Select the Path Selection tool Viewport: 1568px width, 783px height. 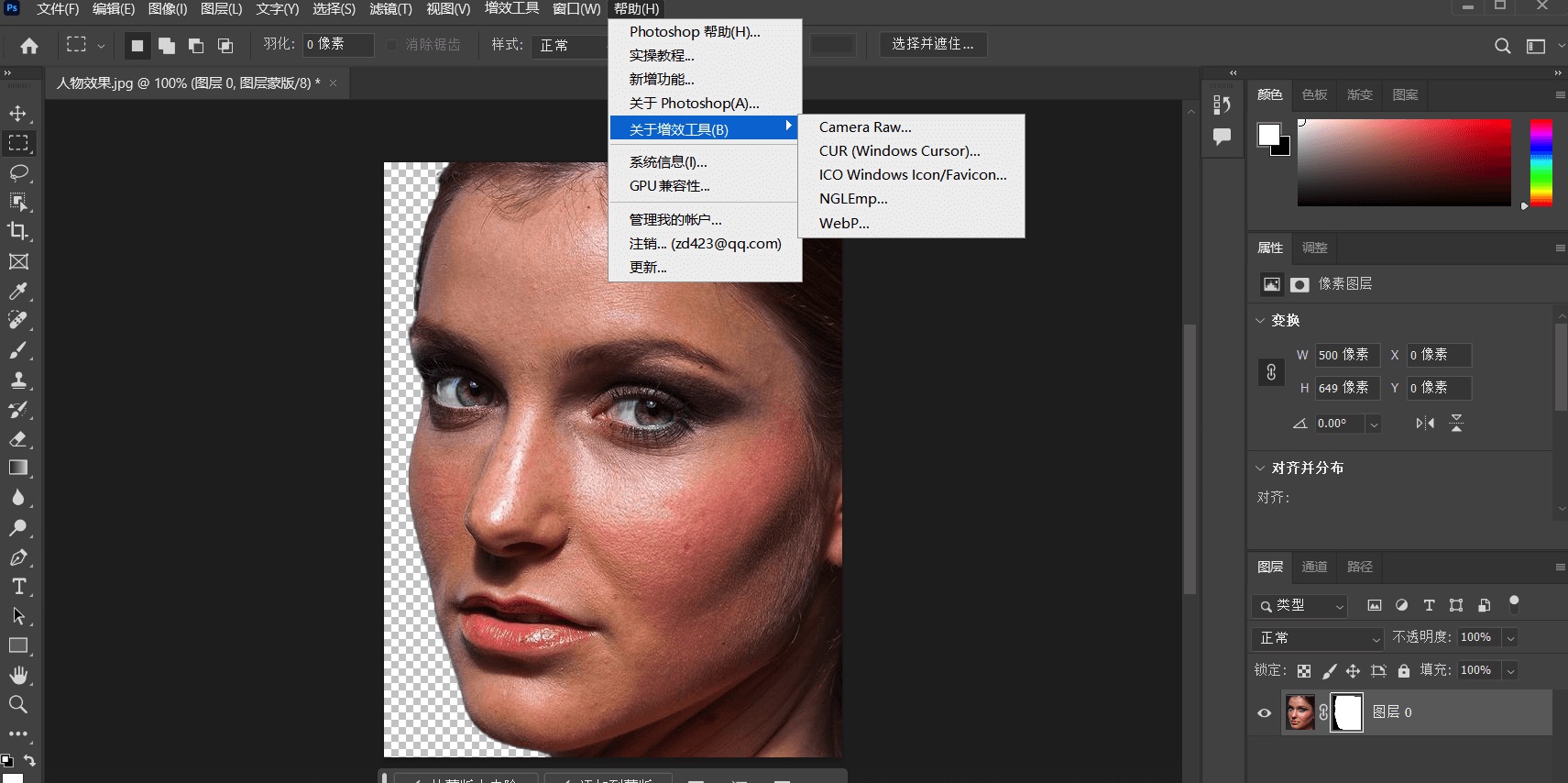pos(18,616)
